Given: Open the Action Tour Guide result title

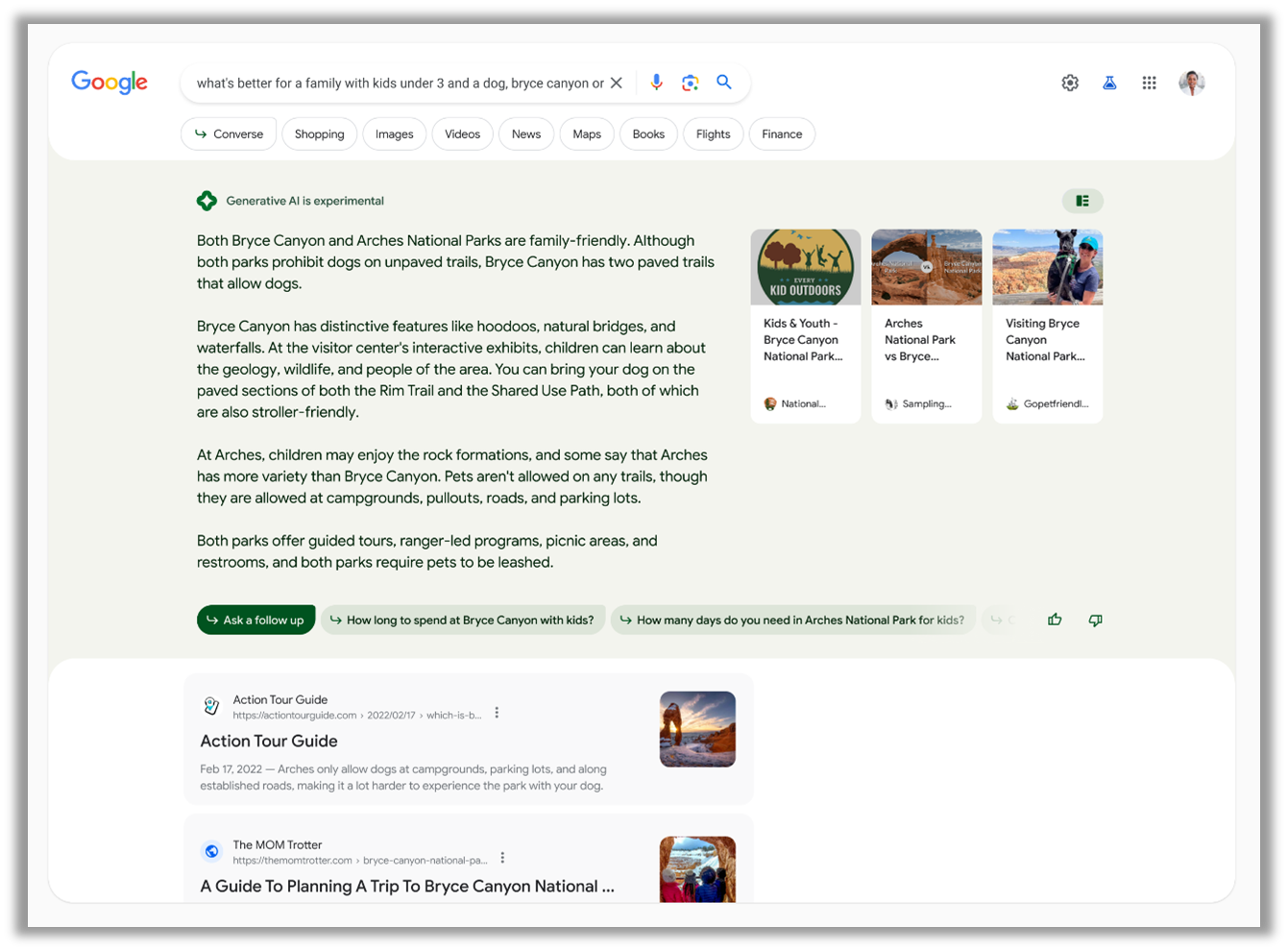Looking at the screenshot, I should click(269, 741).
